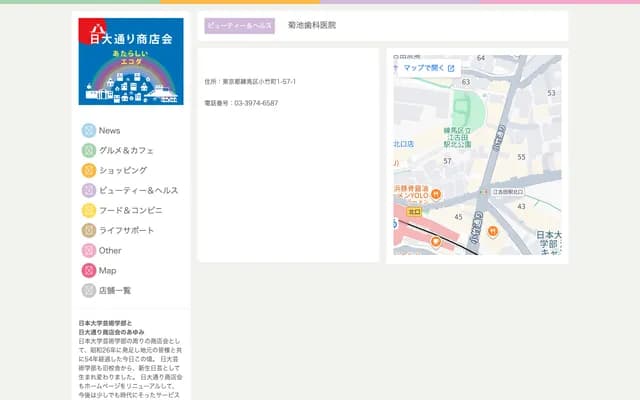
Task: Click the 北口店 label on map
Action: (x=404, y=144)
